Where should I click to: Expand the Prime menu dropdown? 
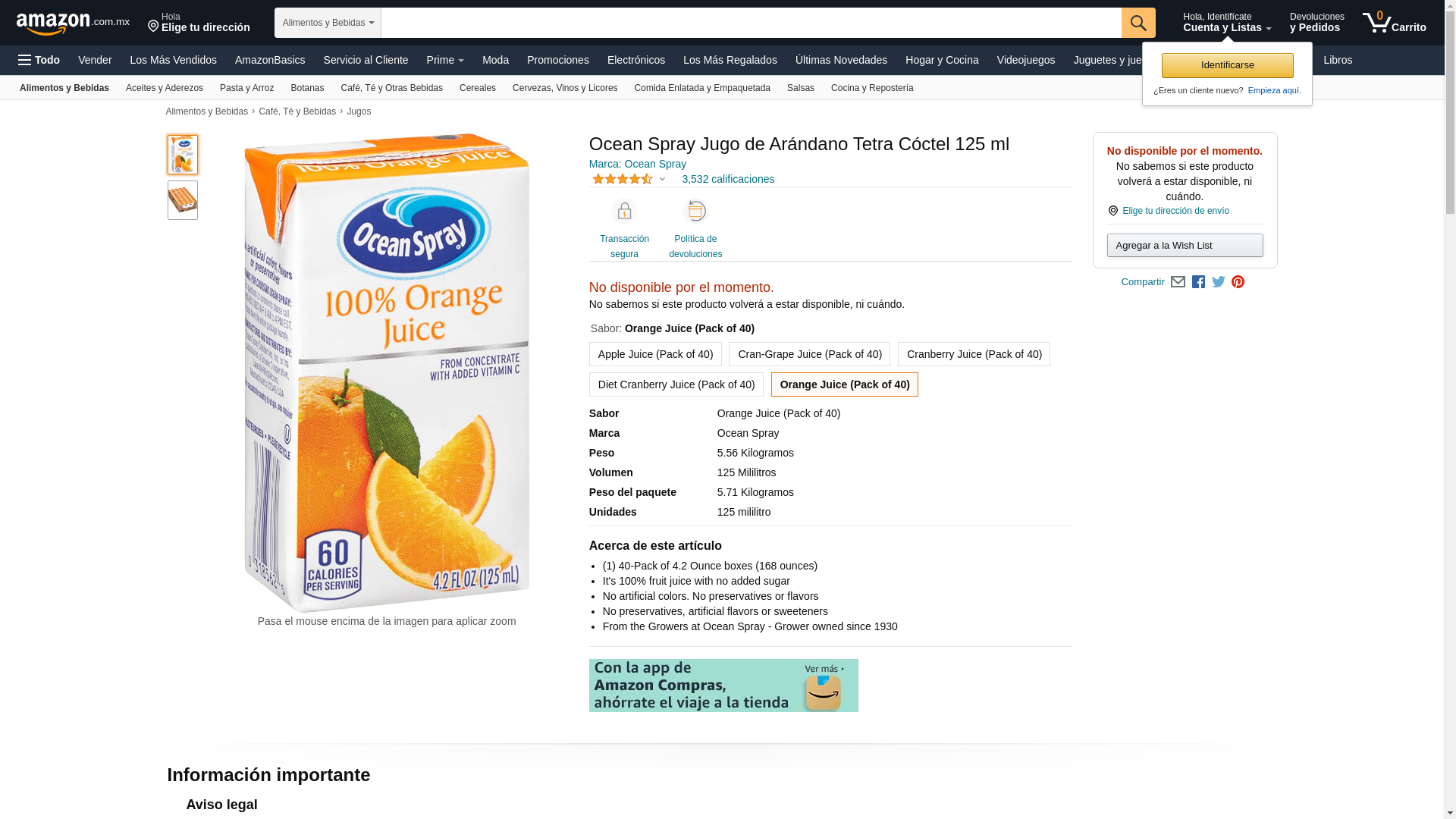pyautogui.click(x=445, y=60)
